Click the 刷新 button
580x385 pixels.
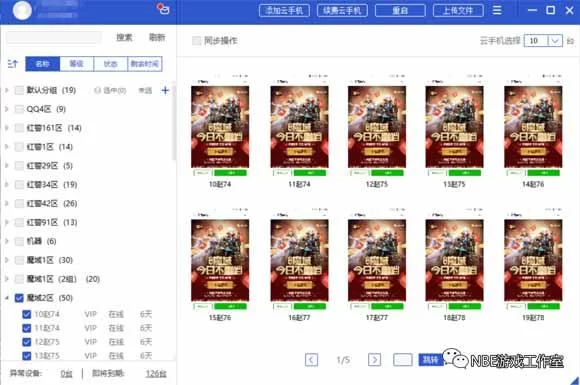tap(157, 37)
